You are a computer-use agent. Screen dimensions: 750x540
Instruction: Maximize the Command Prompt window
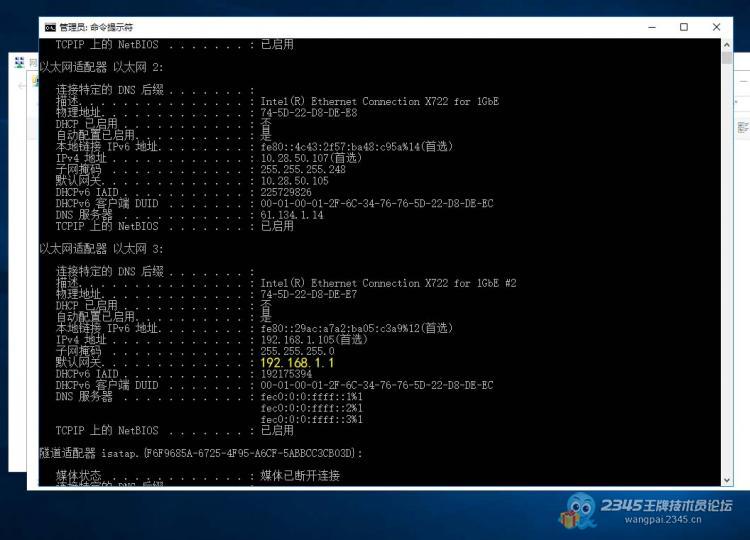tap(684, 27)
